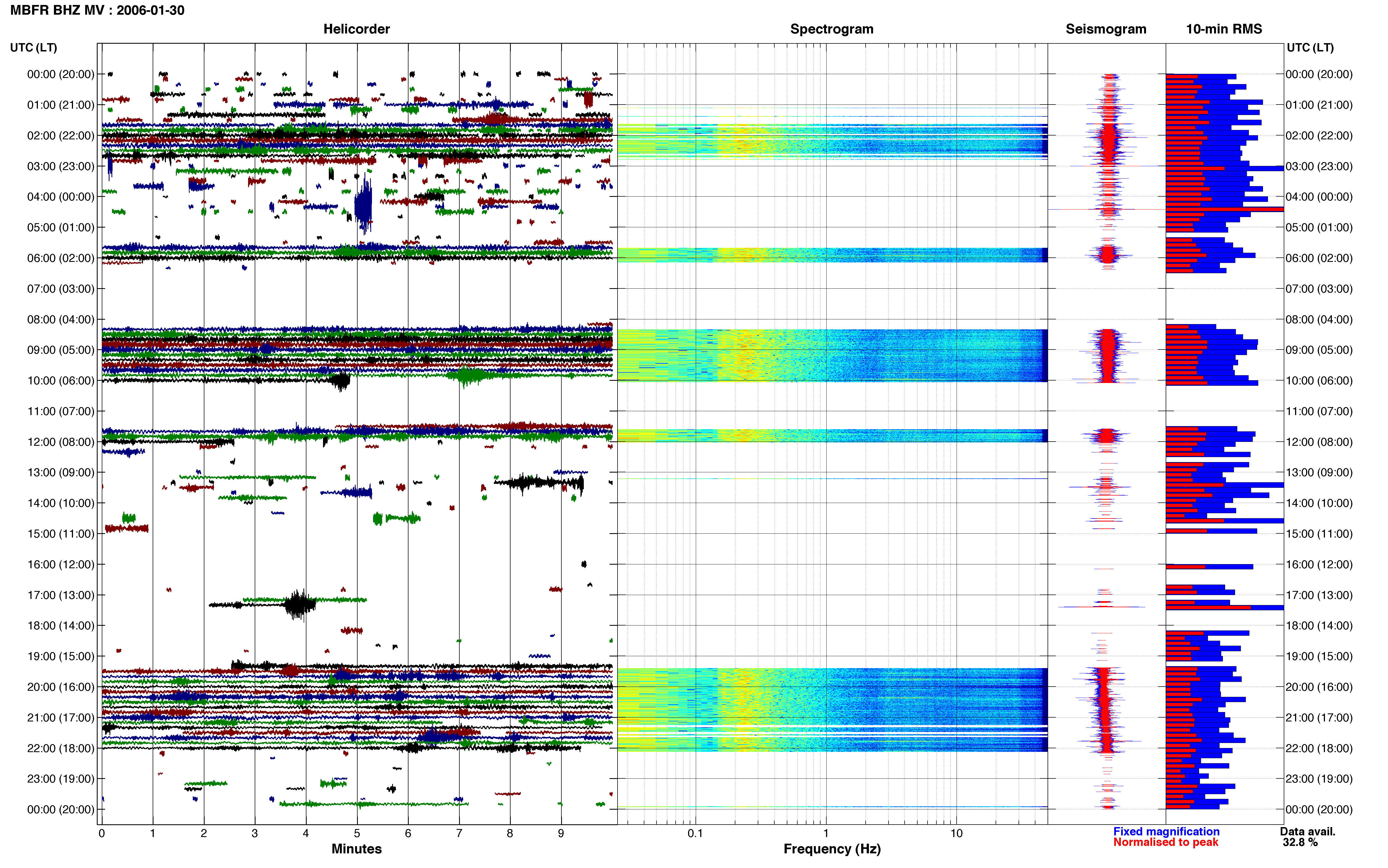The width and height of the screenshot is (1388, 868).
Task: Click left time label '06:00 (02:00)'
Action: point(61,258)
